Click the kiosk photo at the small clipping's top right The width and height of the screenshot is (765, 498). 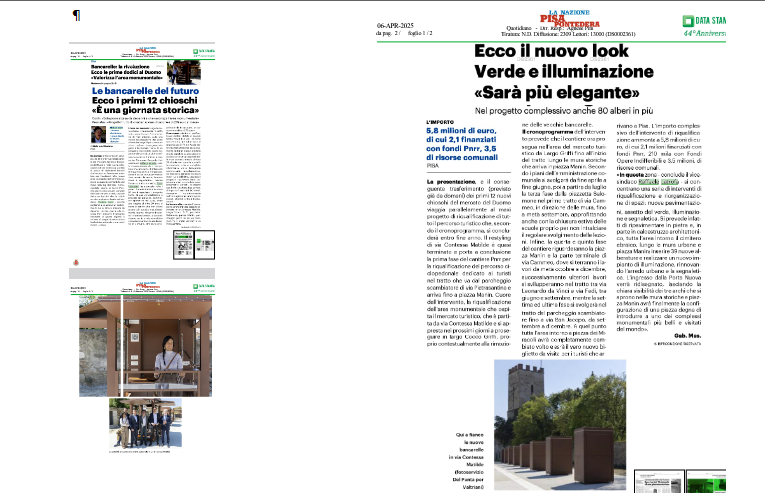(x=183, y=72)
